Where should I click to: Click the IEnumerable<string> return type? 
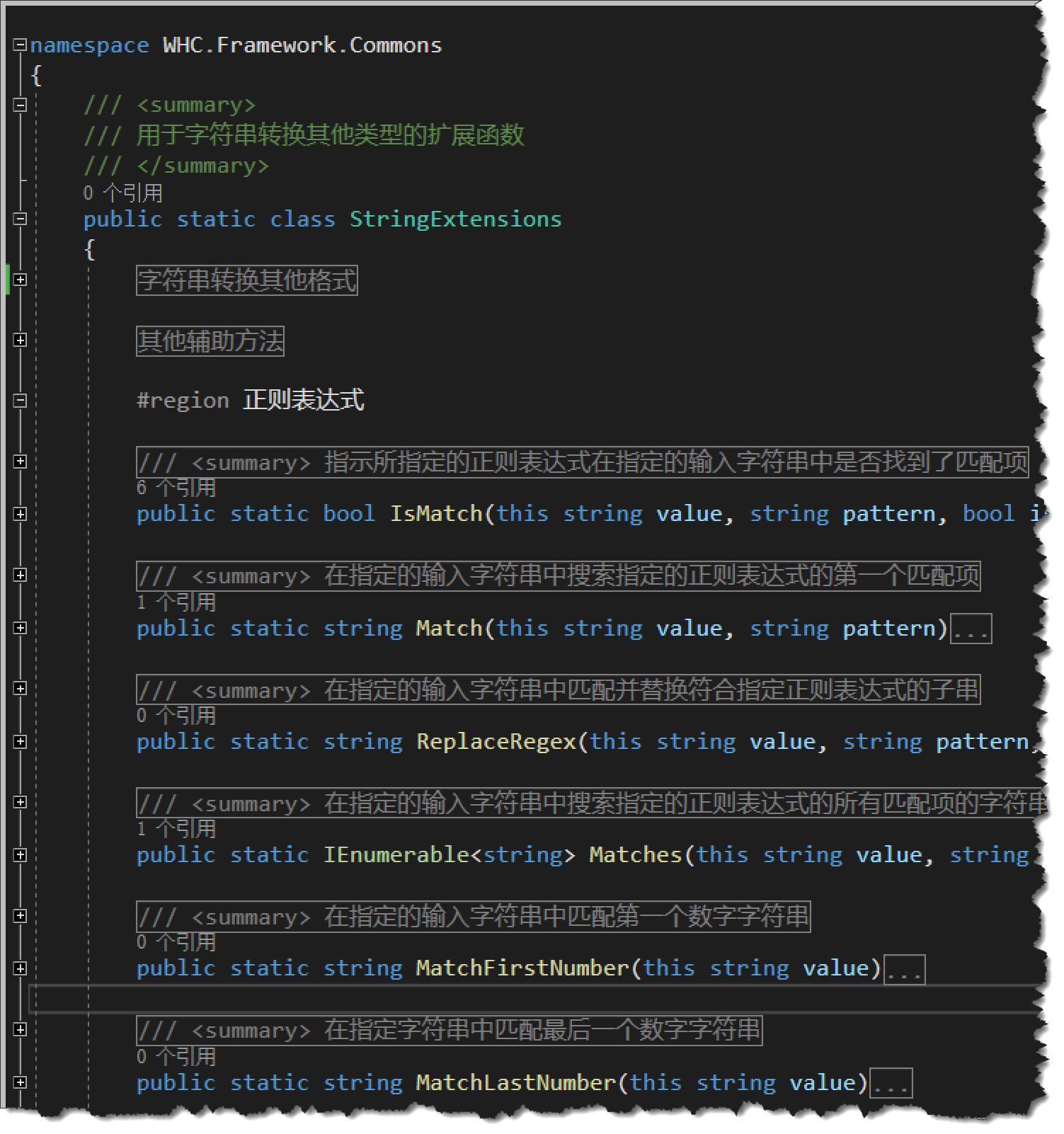449,855
